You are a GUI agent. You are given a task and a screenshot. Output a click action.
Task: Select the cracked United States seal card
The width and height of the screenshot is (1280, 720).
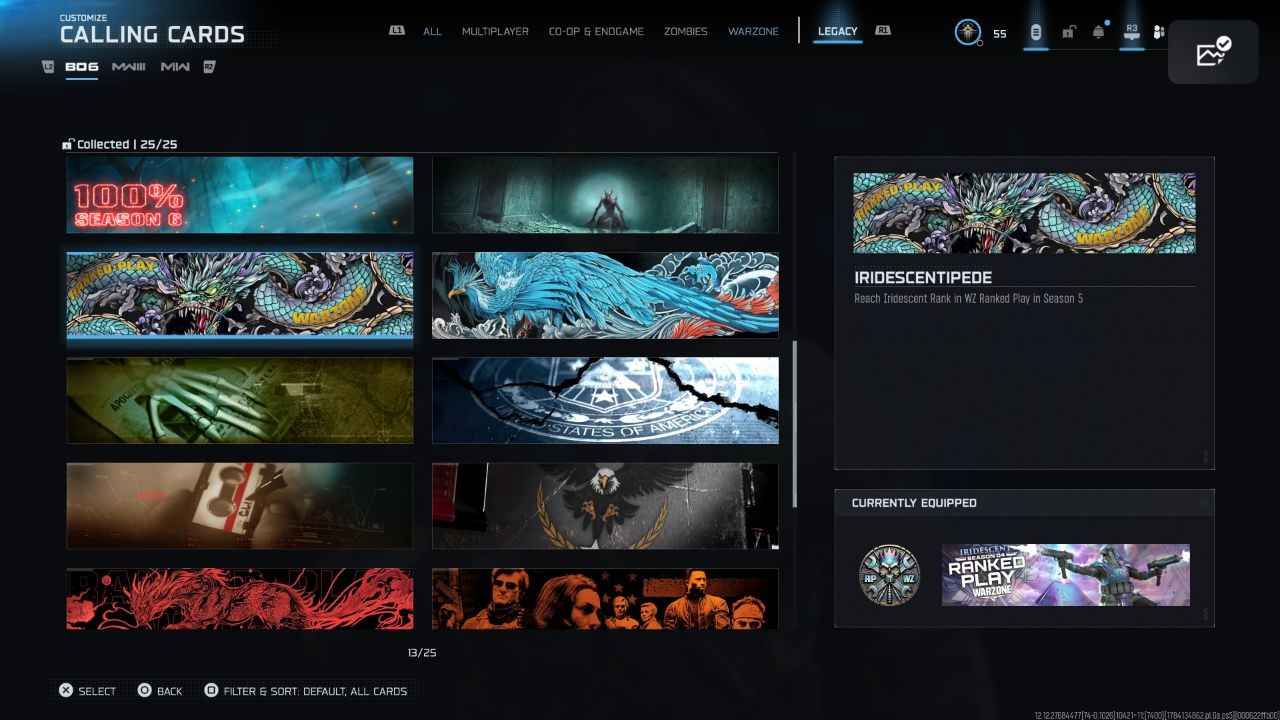click(605, 400)
